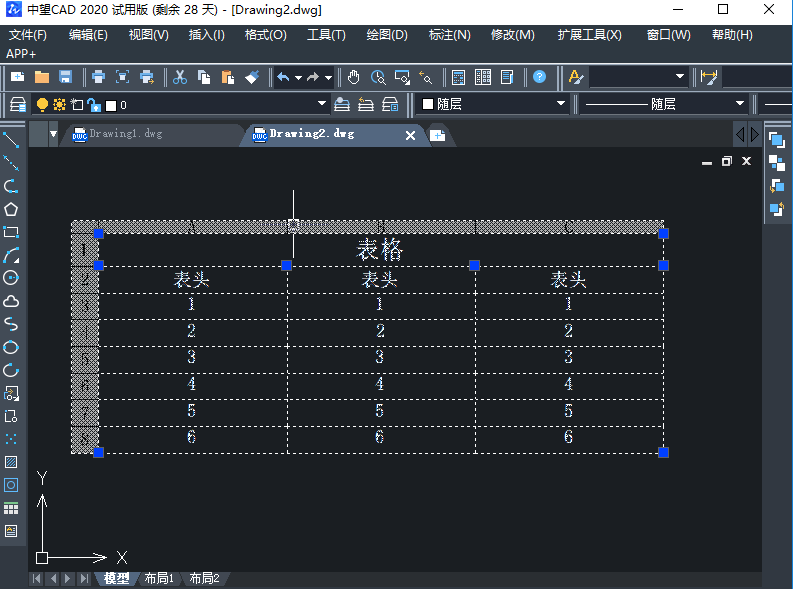Expand the layer name dropdown
793x589 pixels.
coord(322,104)
